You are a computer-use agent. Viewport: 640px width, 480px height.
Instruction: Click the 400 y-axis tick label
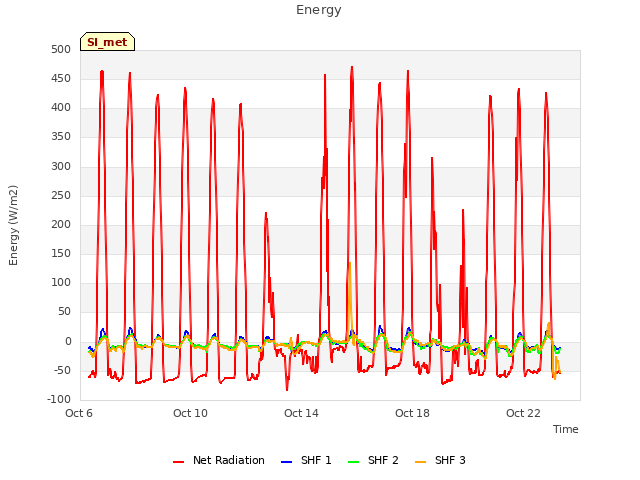[x=61, y=108]
